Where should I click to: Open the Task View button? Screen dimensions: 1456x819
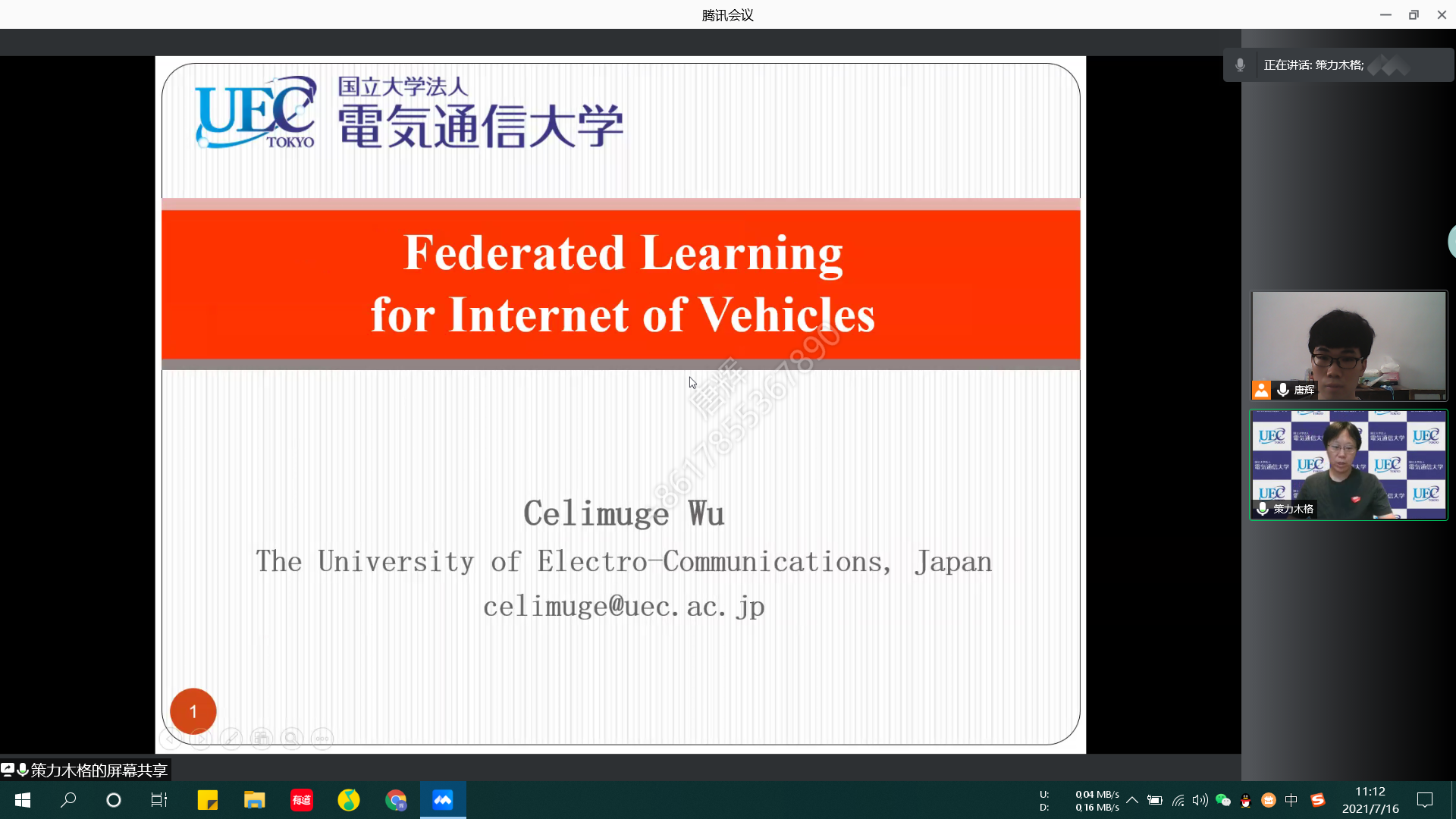158,800
